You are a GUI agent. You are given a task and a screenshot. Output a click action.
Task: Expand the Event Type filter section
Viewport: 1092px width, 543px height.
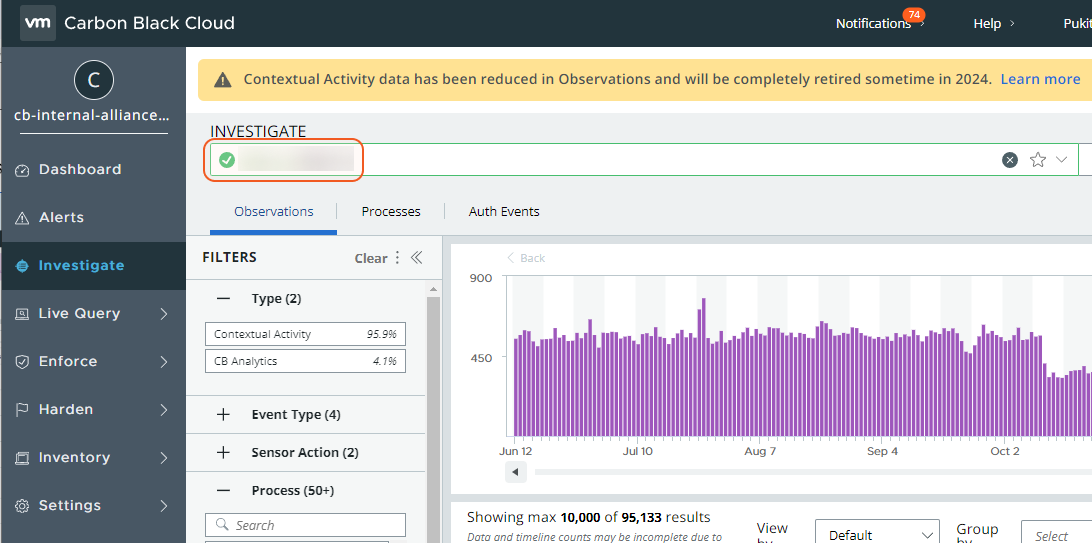pyautogui.click(x=223, y=415)
